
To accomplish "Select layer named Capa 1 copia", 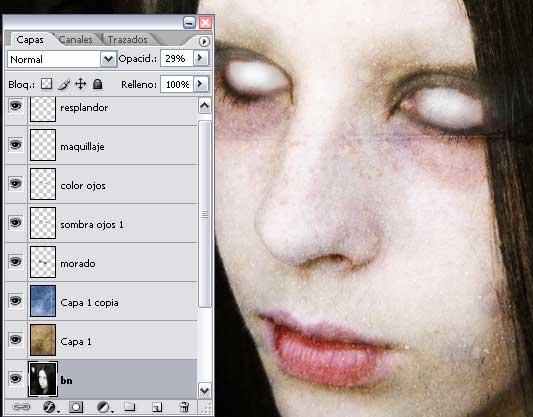I will pyautogui.click(x=89, y=303).
